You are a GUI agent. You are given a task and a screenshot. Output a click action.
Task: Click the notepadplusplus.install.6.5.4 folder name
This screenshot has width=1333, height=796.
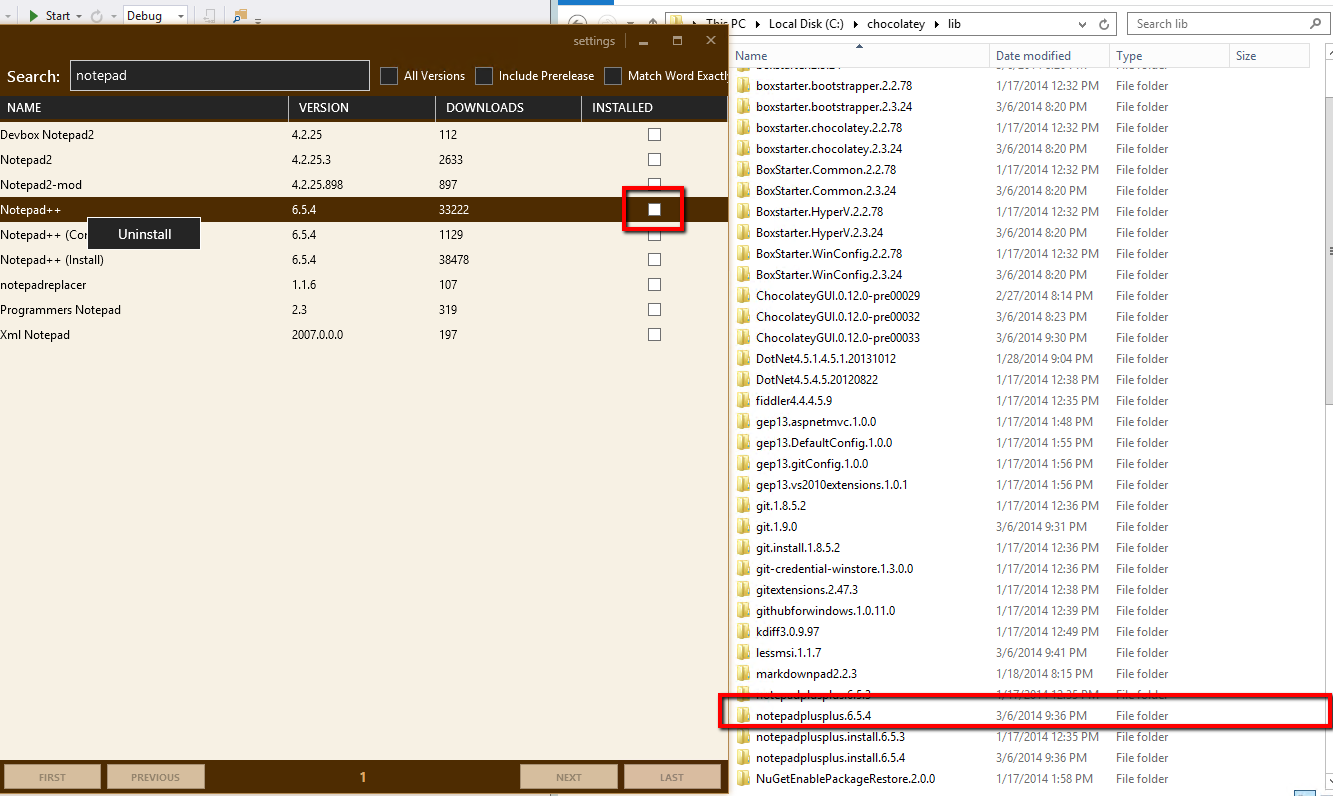(x=830, y=758)
